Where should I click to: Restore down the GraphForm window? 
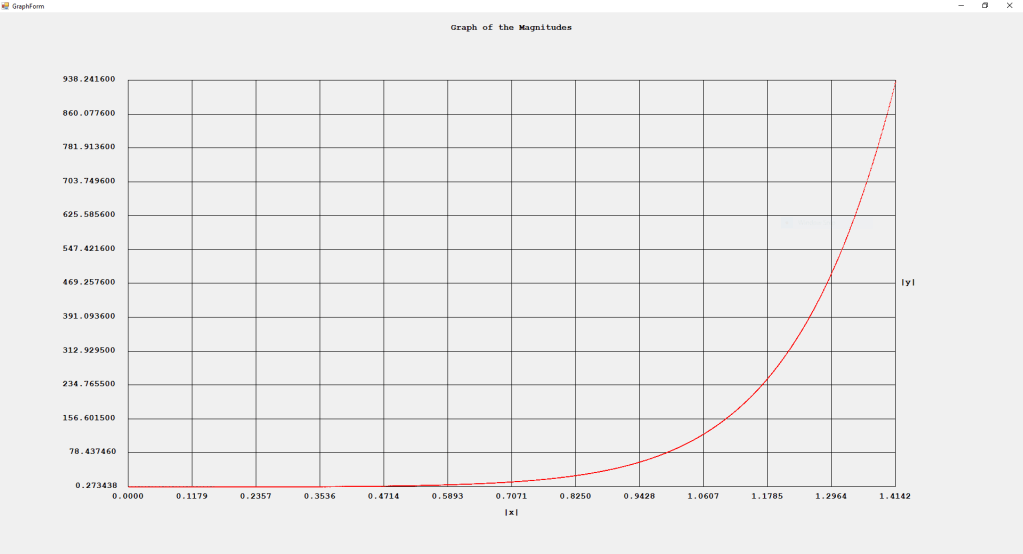pyautogui.click(x=985, y=6)
